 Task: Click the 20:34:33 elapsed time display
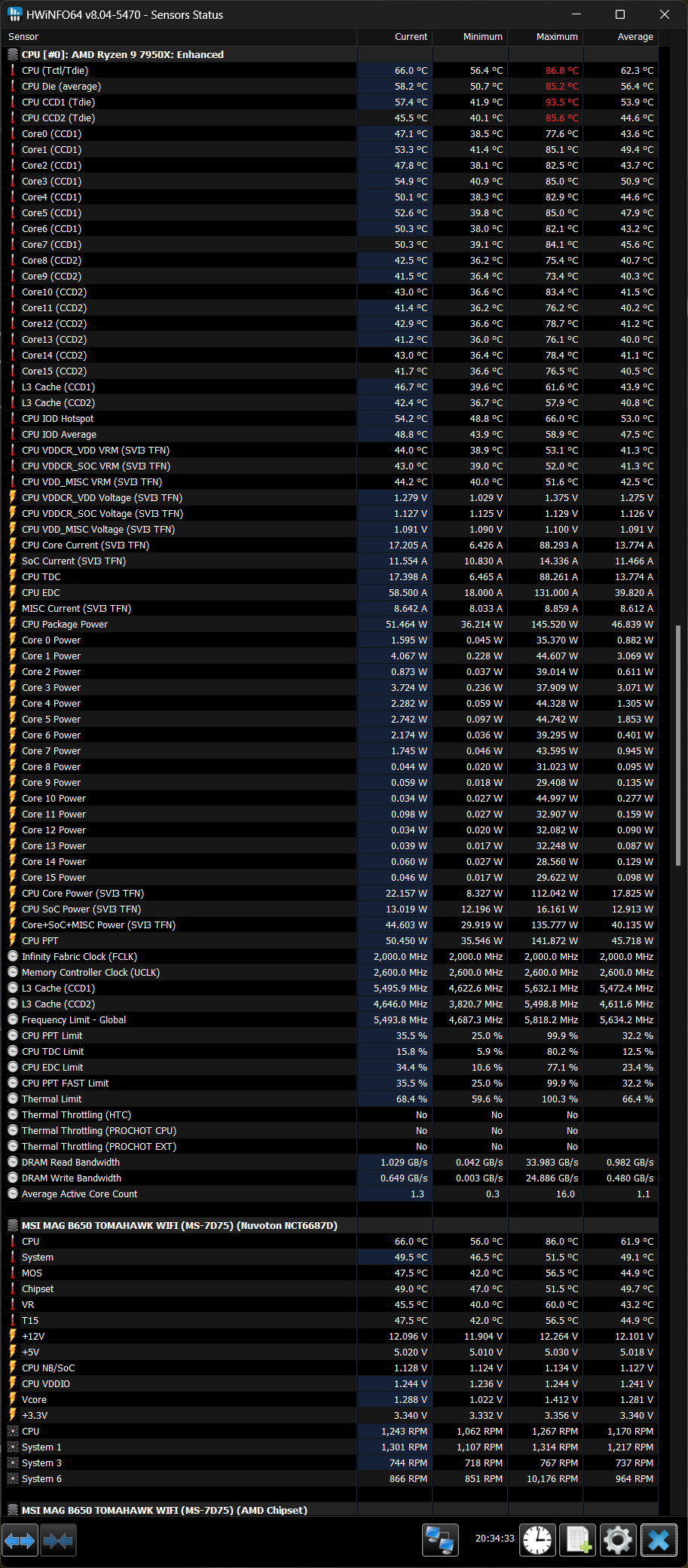494,1539
